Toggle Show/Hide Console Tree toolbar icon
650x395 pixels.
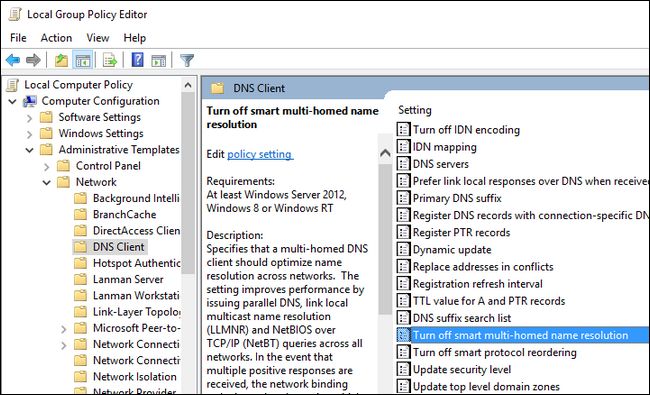[x=82, y=61]
